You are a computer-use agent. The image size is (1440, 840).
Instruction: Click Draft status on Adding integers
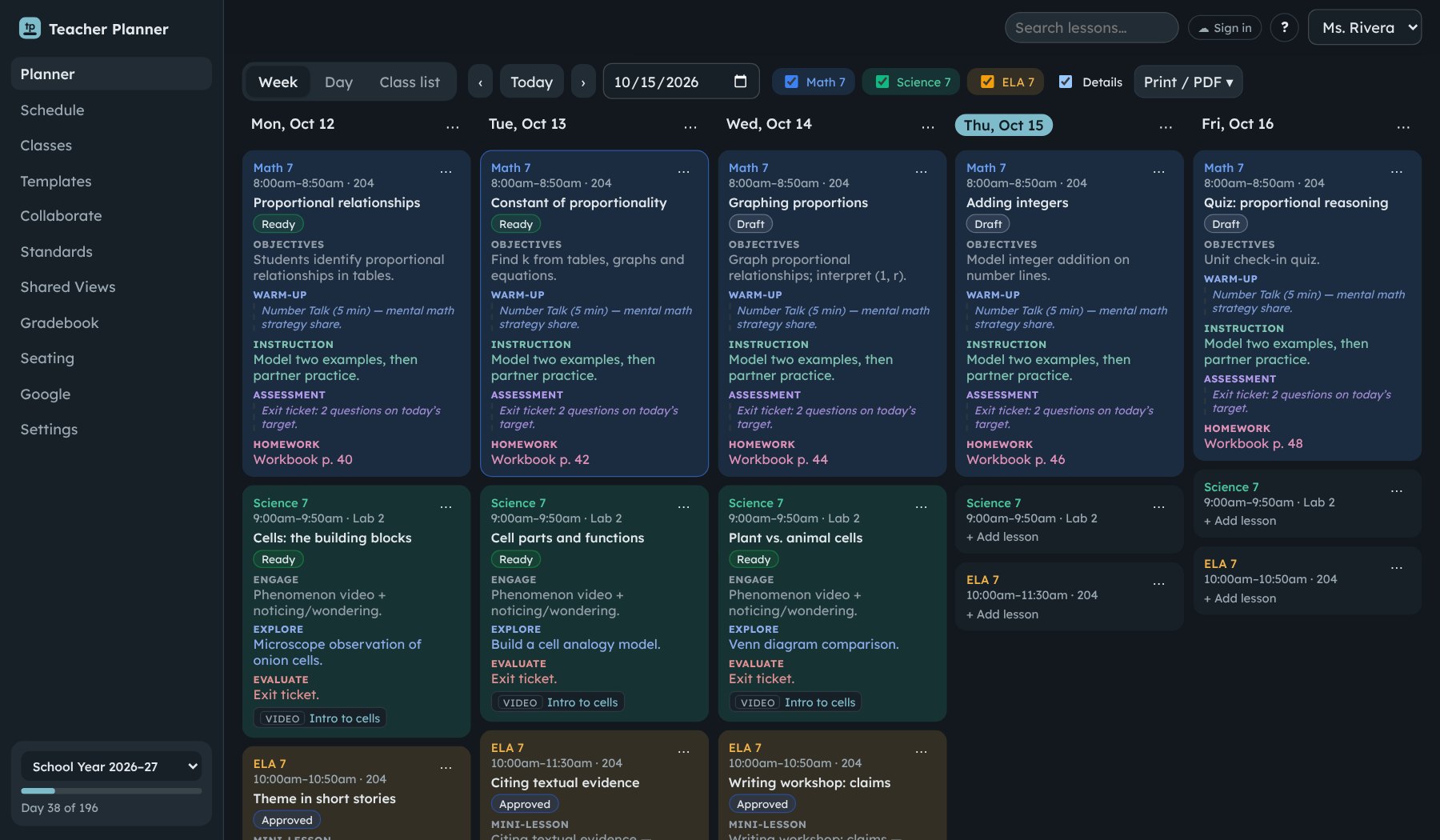click(x=988, y=224)
